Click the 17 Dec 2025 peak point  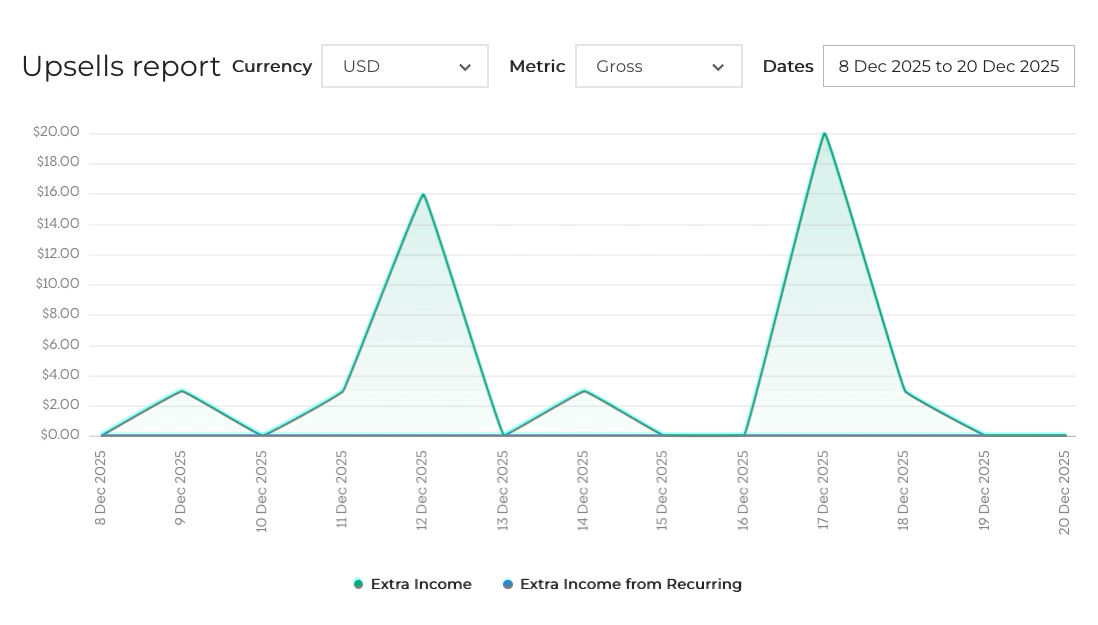(824, 133)
